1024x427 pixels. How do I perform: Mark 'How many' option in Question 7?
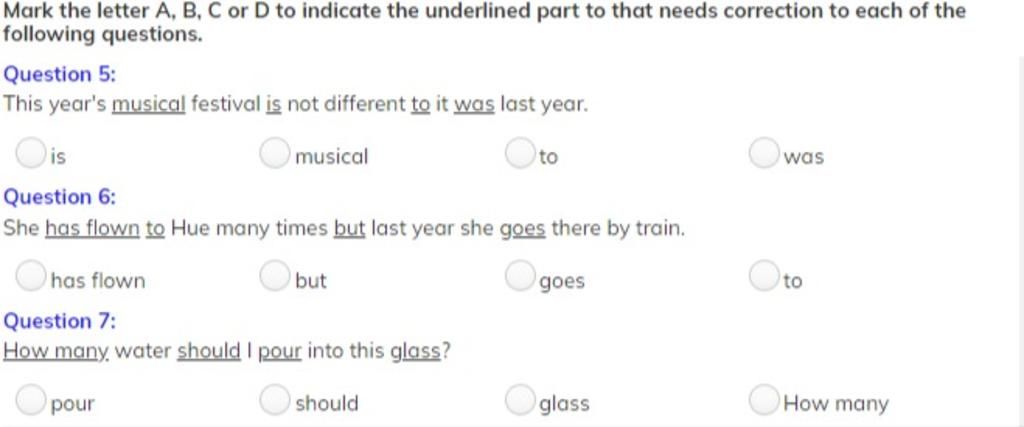[764, 400]
